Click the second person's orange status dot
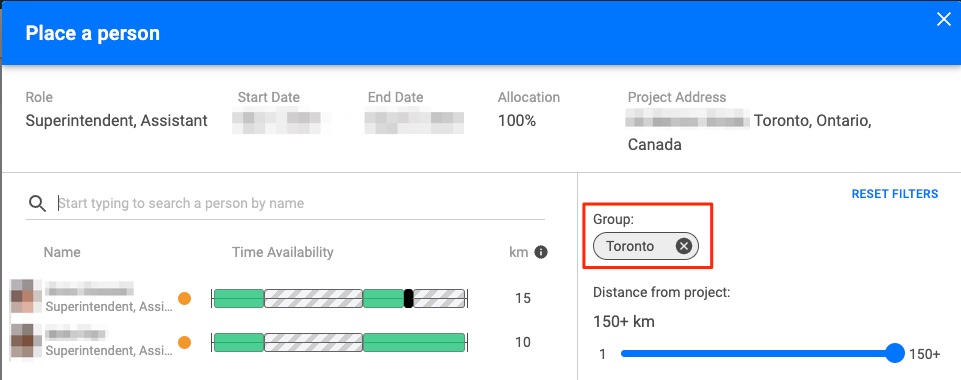 (x=184, y=343)
